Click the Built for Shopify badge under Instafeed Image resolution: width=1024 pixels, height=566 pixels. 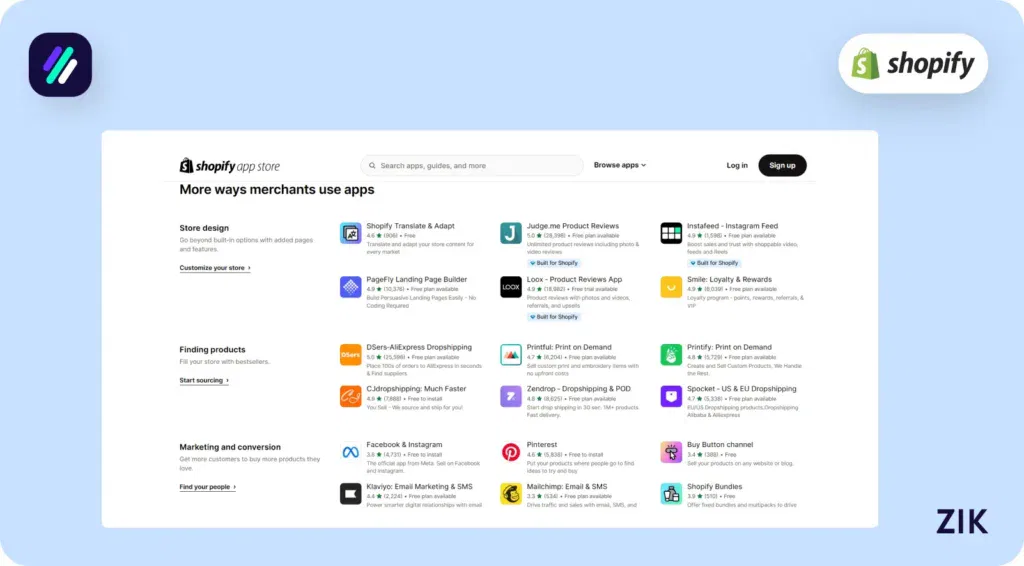[x=714, y=263]
